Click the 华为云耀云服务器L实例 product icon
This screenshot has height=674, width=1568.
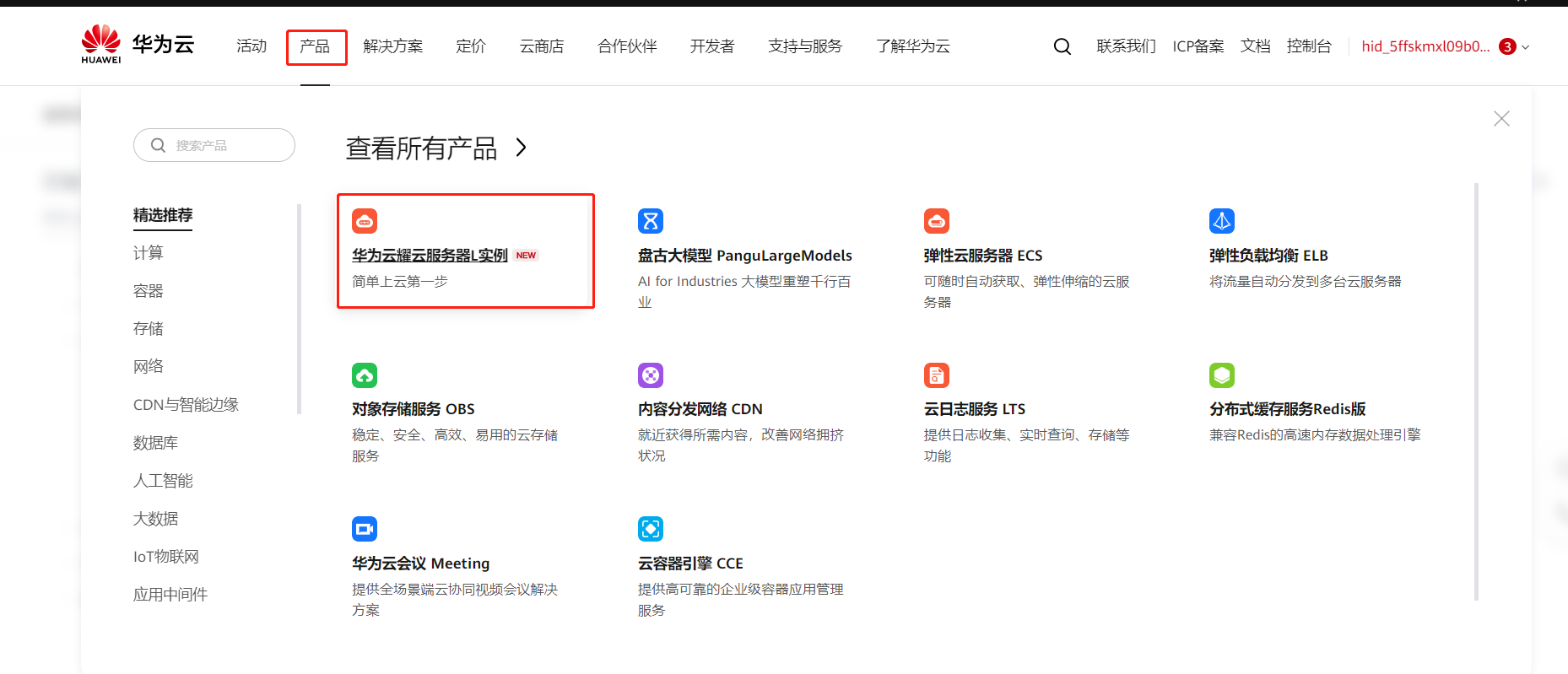365,221
